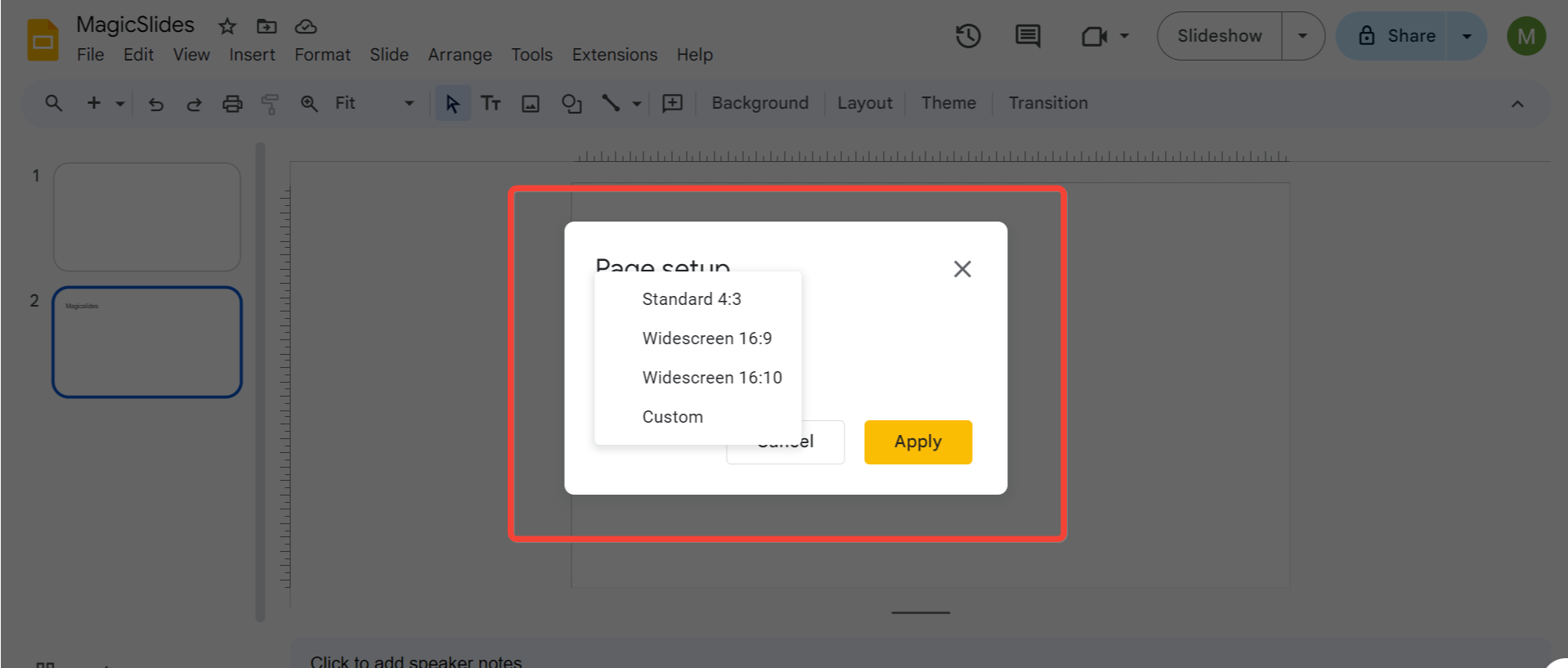The width and height of the screenshot is (1568, 668).
Task: Select the line tool
Action: click(x=611, y=103)
